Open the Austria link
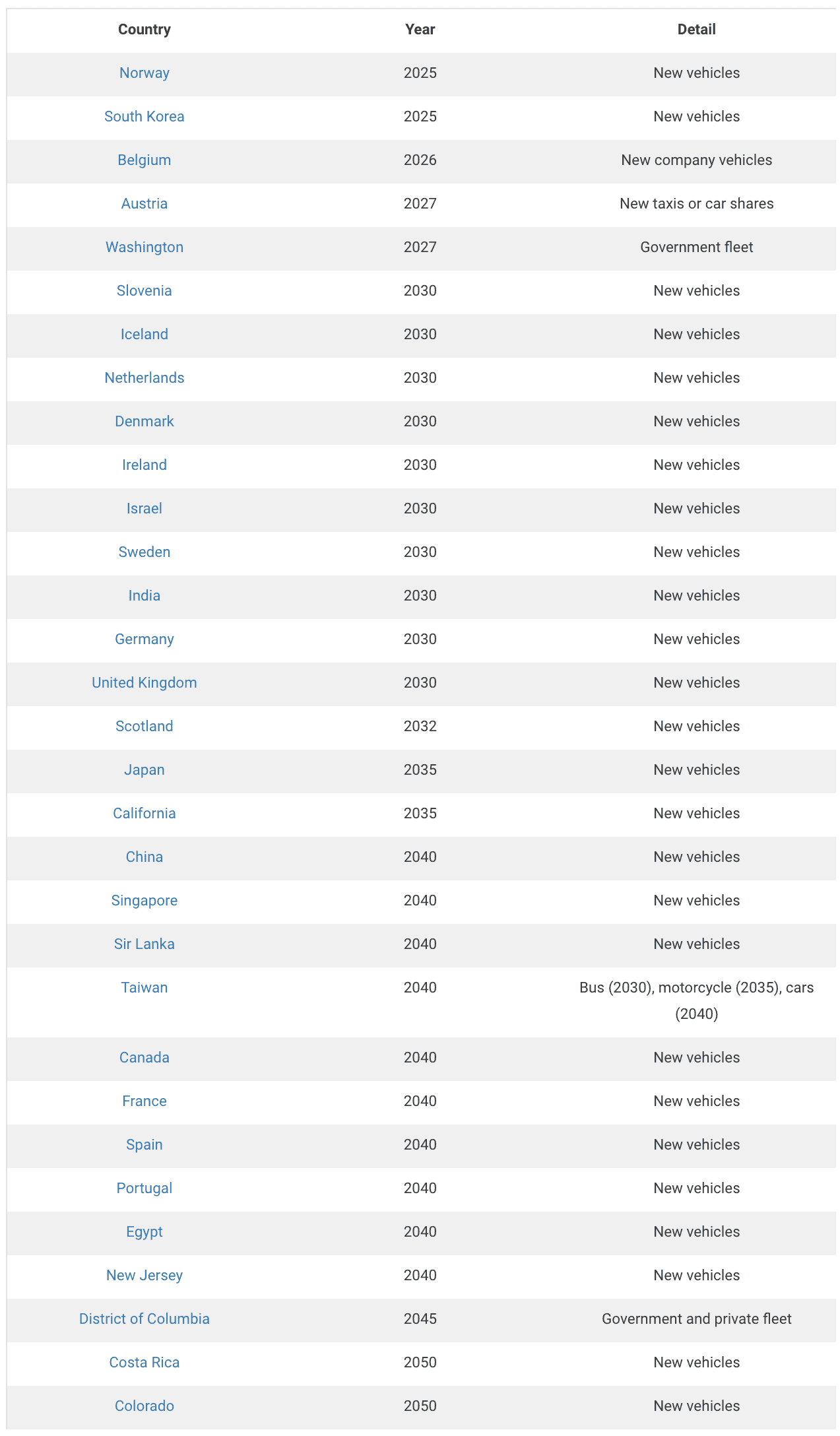Image resolution: width=840 pixels, height=1436 pixels. click(144, 204)
